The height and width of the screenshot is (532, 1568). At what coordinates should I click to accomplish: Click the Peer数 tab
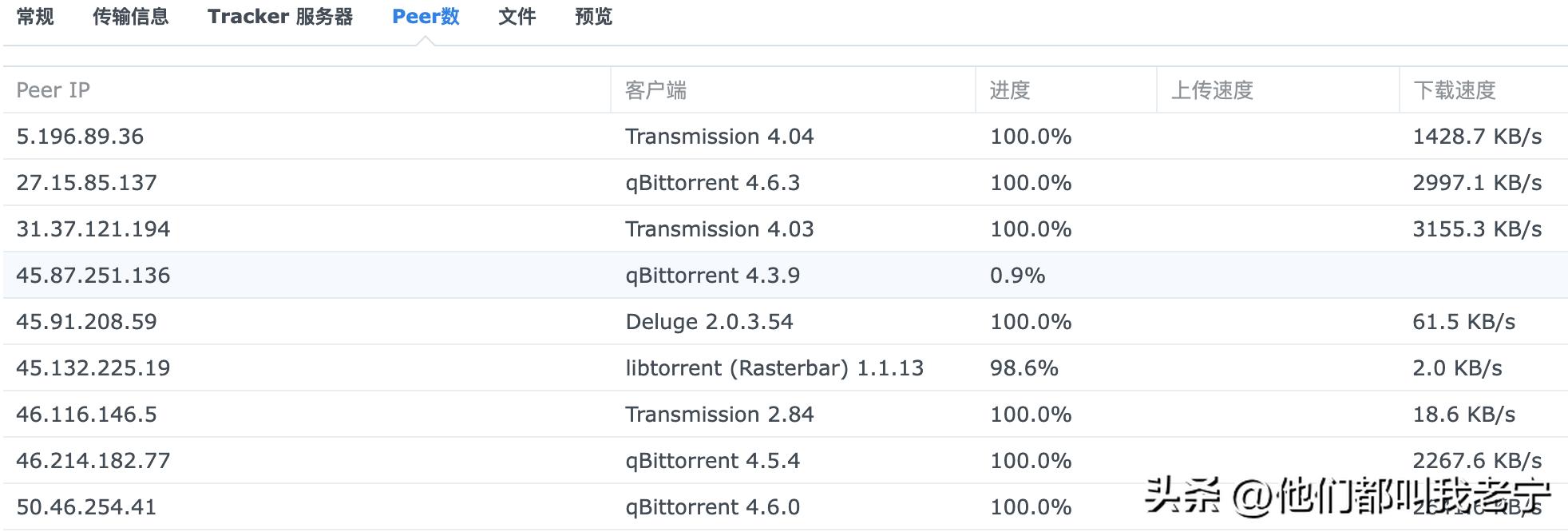426,17
